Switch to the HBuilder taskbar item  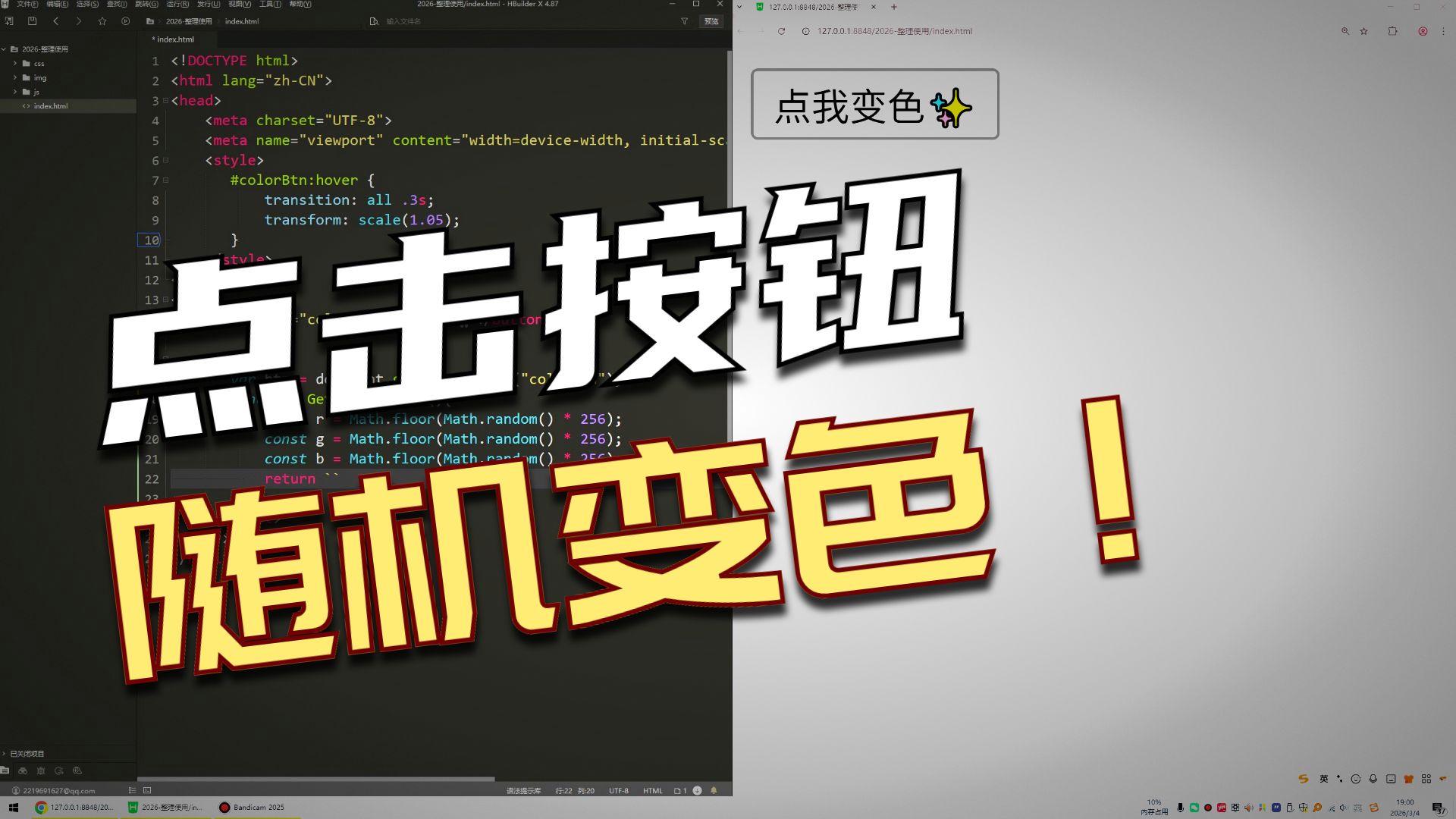166,808
